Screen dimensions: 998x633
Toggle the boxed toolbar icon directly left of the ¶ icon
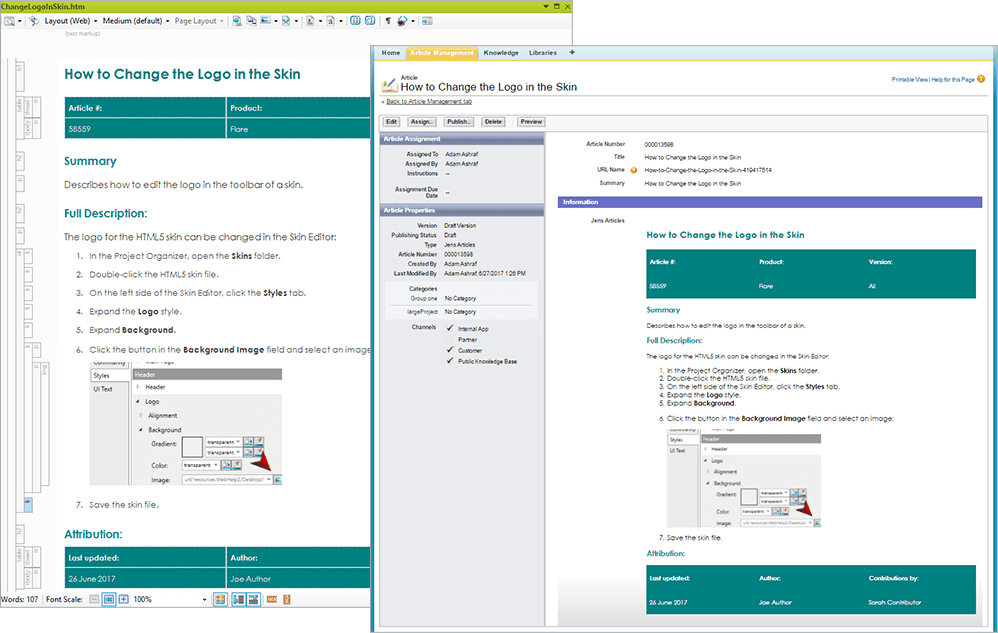click(370, 20)
